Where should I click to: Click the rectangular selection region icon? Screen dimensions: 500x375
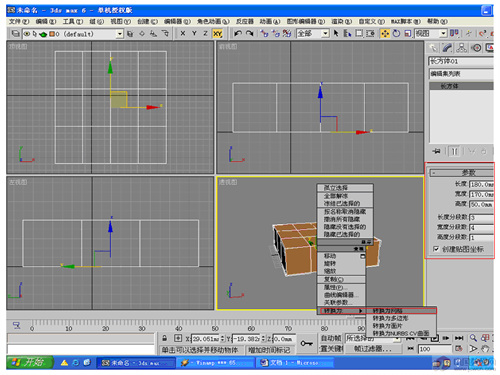point(359,33)
